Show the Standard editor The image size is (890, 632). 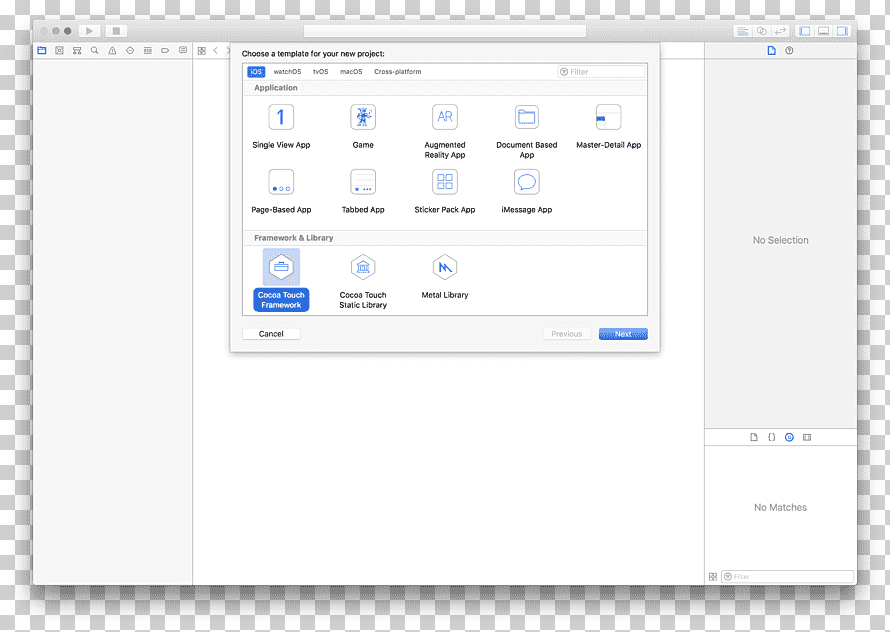(742, 31)
